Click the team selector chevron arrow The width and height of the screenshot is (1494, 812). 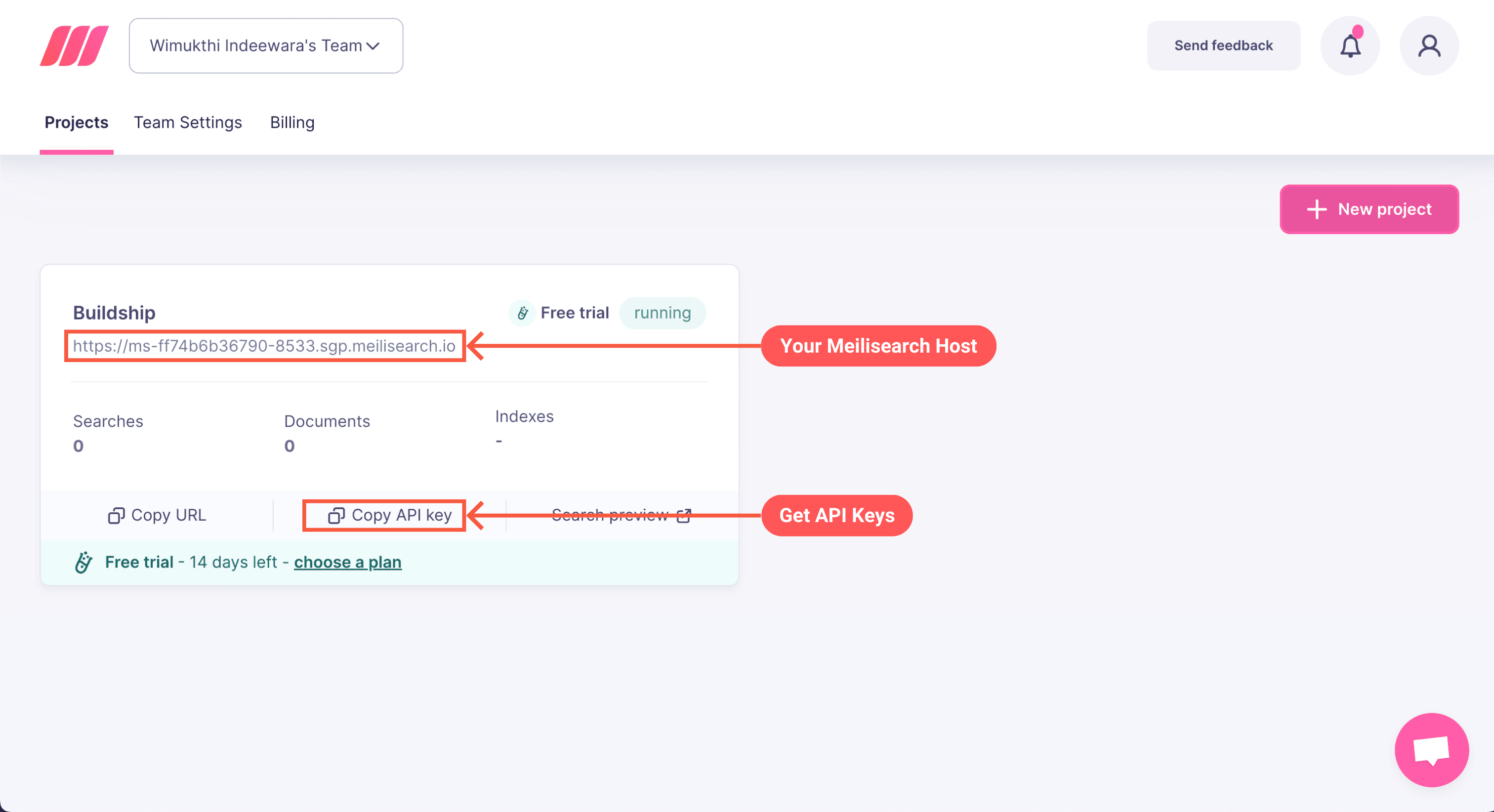373,46
